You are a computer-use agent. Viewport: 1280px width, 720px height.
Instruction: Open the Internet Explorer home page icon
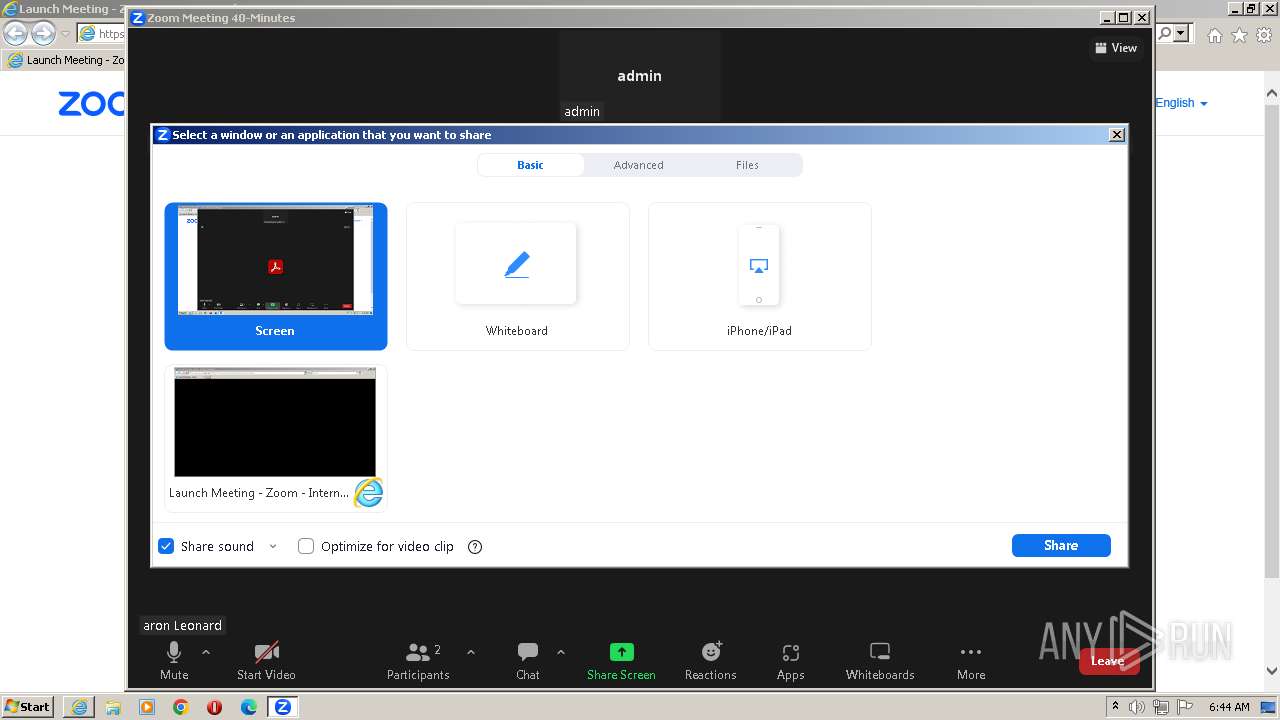coord(1214,35)
